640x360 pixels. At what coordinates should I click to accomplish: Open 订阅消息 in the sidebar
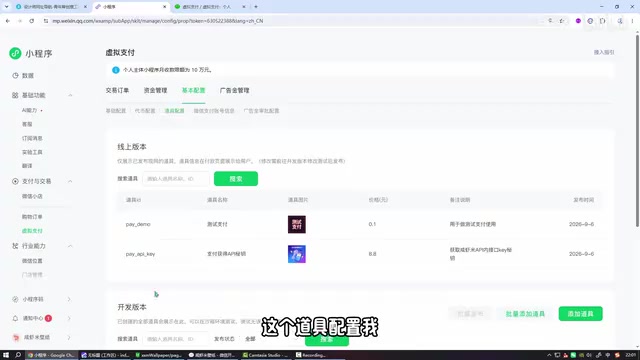32,138
